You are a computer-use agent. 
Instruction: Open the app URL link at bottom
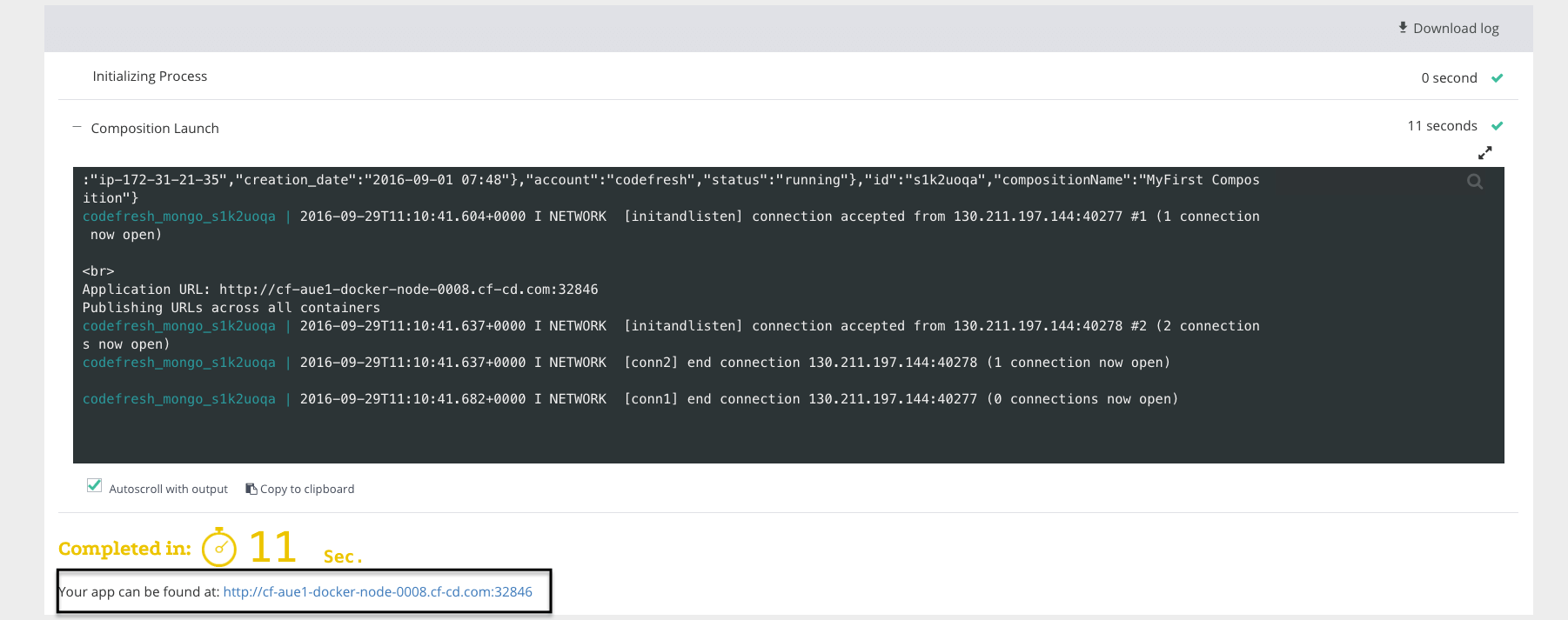click(x=378, y=592)
